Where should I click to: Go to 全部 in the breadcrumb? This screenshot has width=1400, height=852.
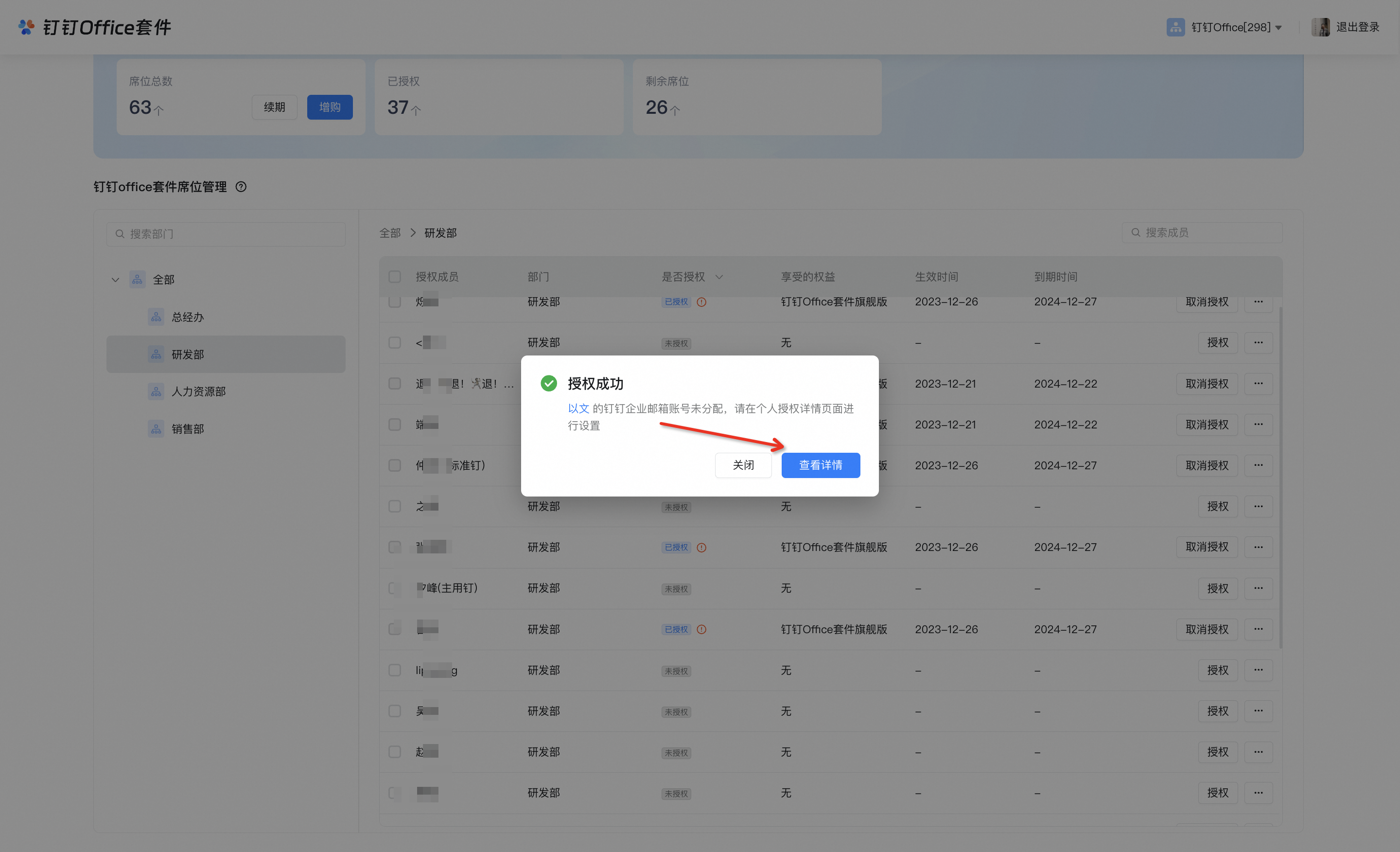click(390, 233)
